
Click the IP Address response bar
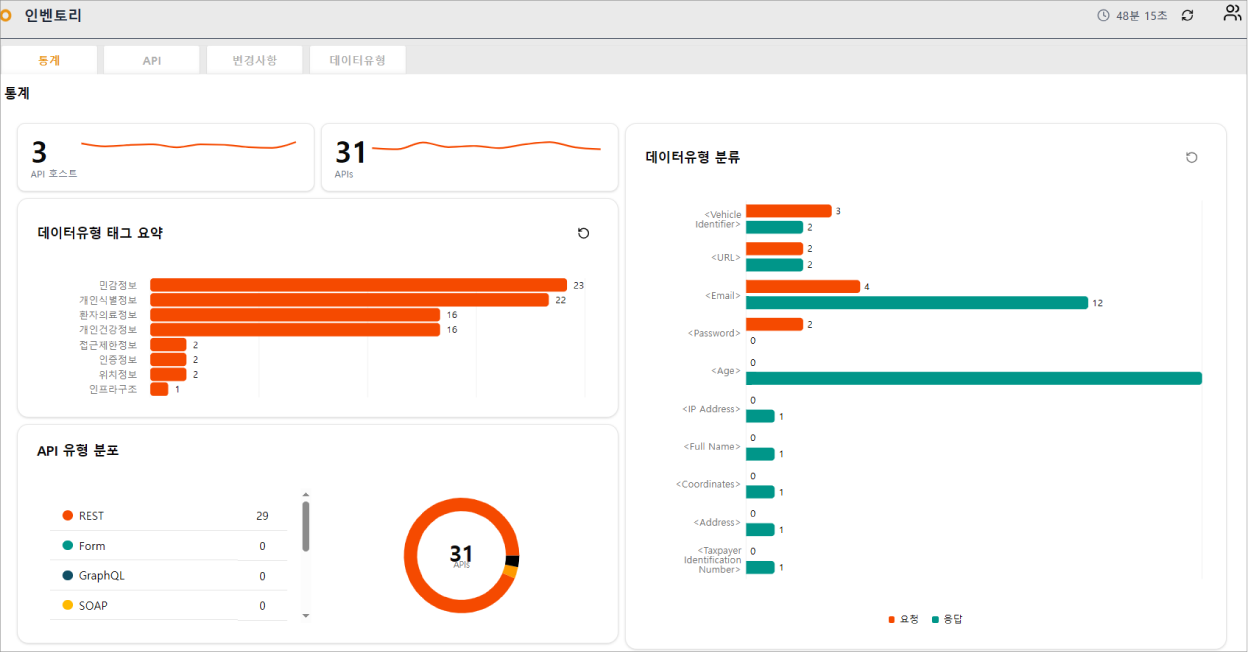[x=760, y=416]
